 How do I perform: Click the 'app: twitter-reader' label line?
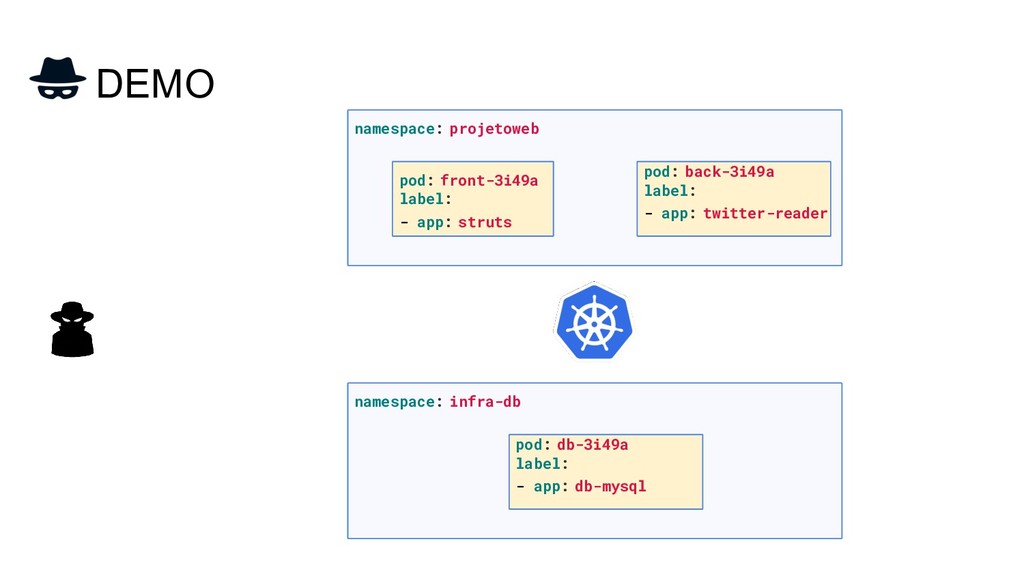(736, 214)
